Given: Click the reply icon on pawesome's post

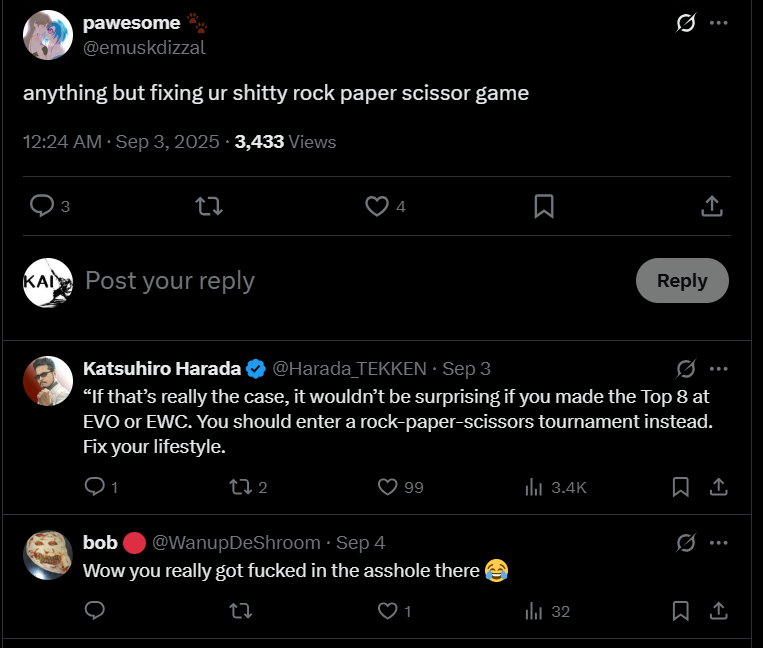Looking at the screenshot, I should click(42, 206).
